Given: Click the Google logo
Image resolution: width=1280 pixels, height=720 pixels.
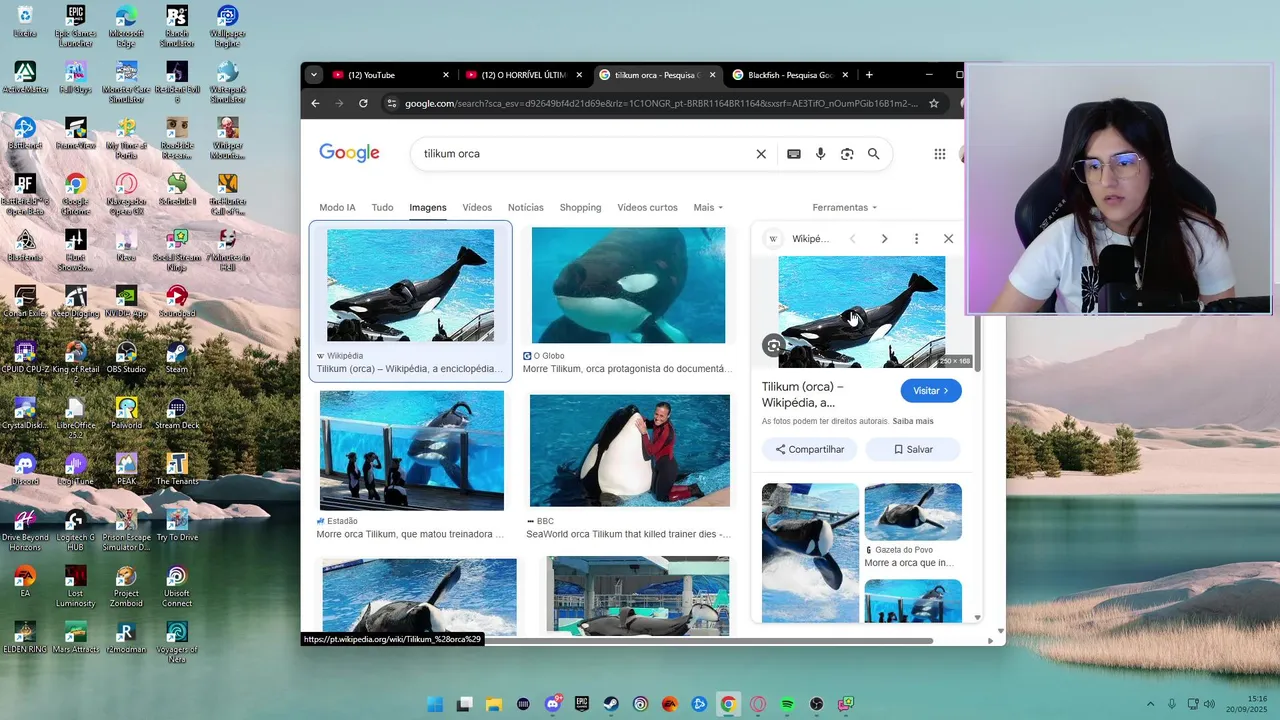Looking at the screenshot, I should tap(349, 153).
